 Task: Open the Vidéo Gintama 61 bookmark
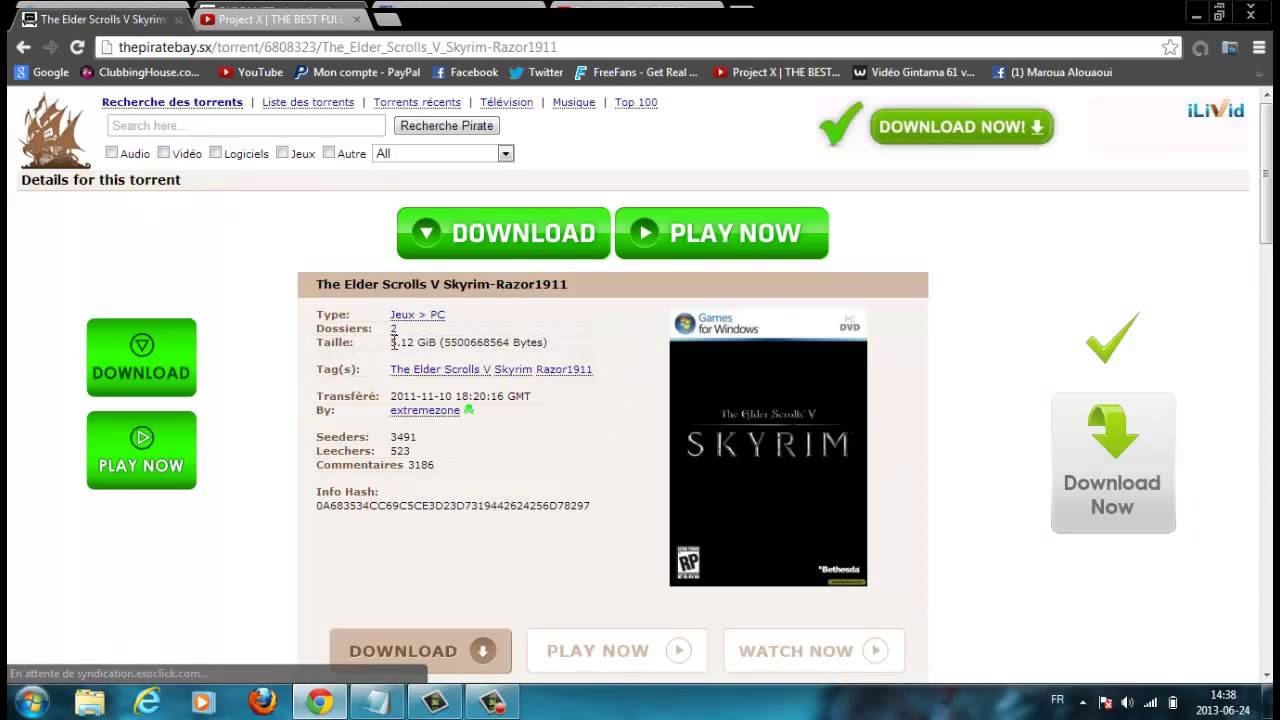tap(914, 72)
